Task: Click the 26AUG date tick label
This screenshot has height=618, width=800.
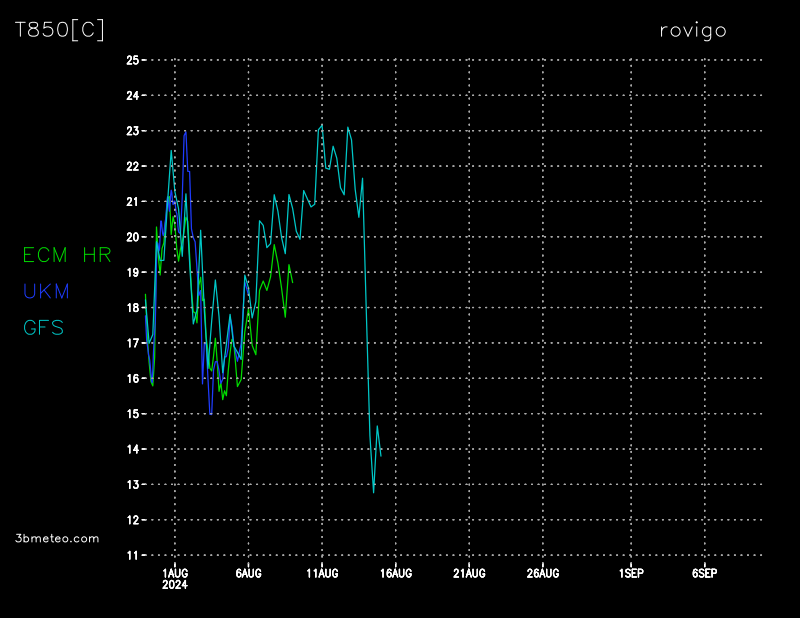Action: click(543, 573)
